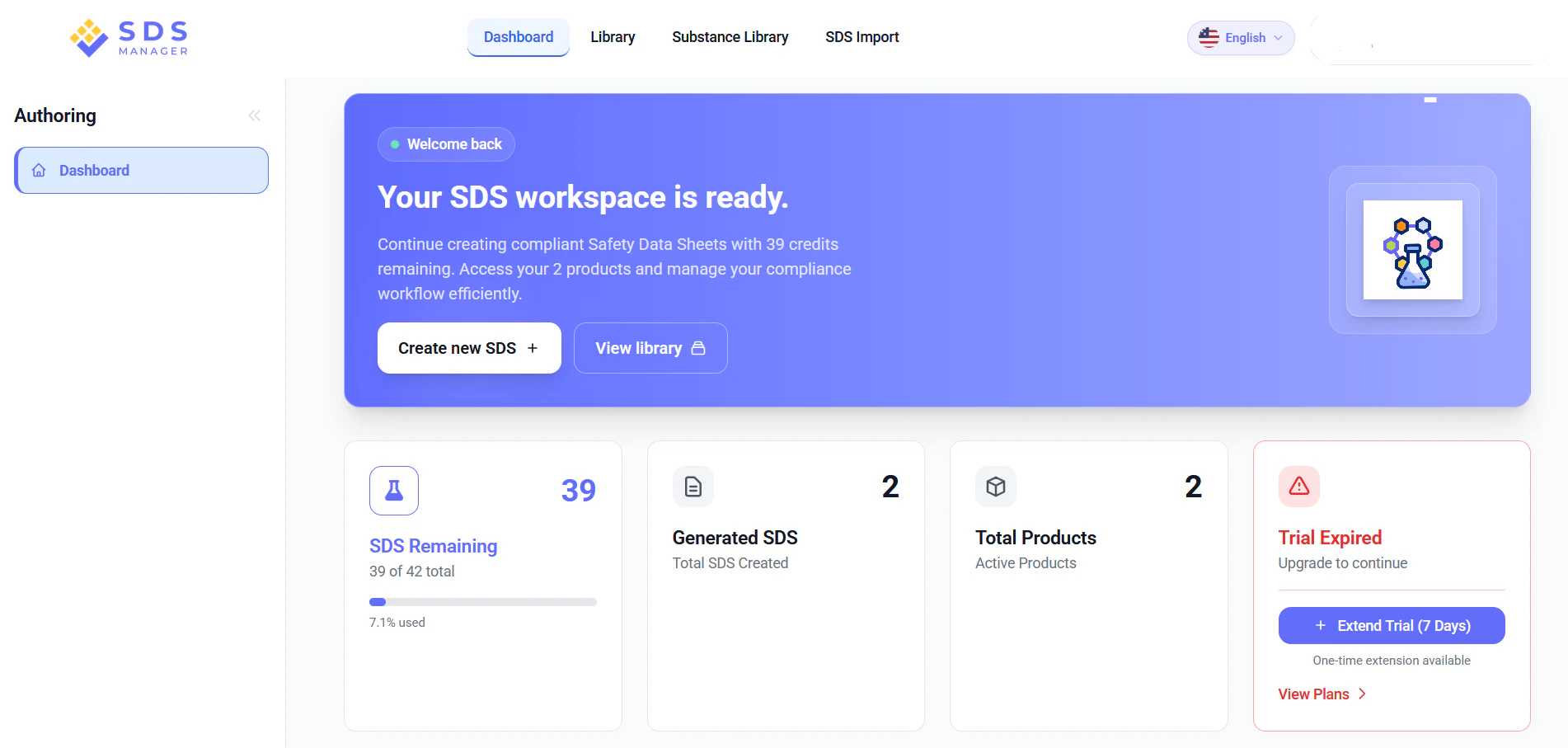Image resolution: width=1568 pixels, height=748 pixels.
Task: Click the American flag icon in language selector
Action: tap(1208, 37)
